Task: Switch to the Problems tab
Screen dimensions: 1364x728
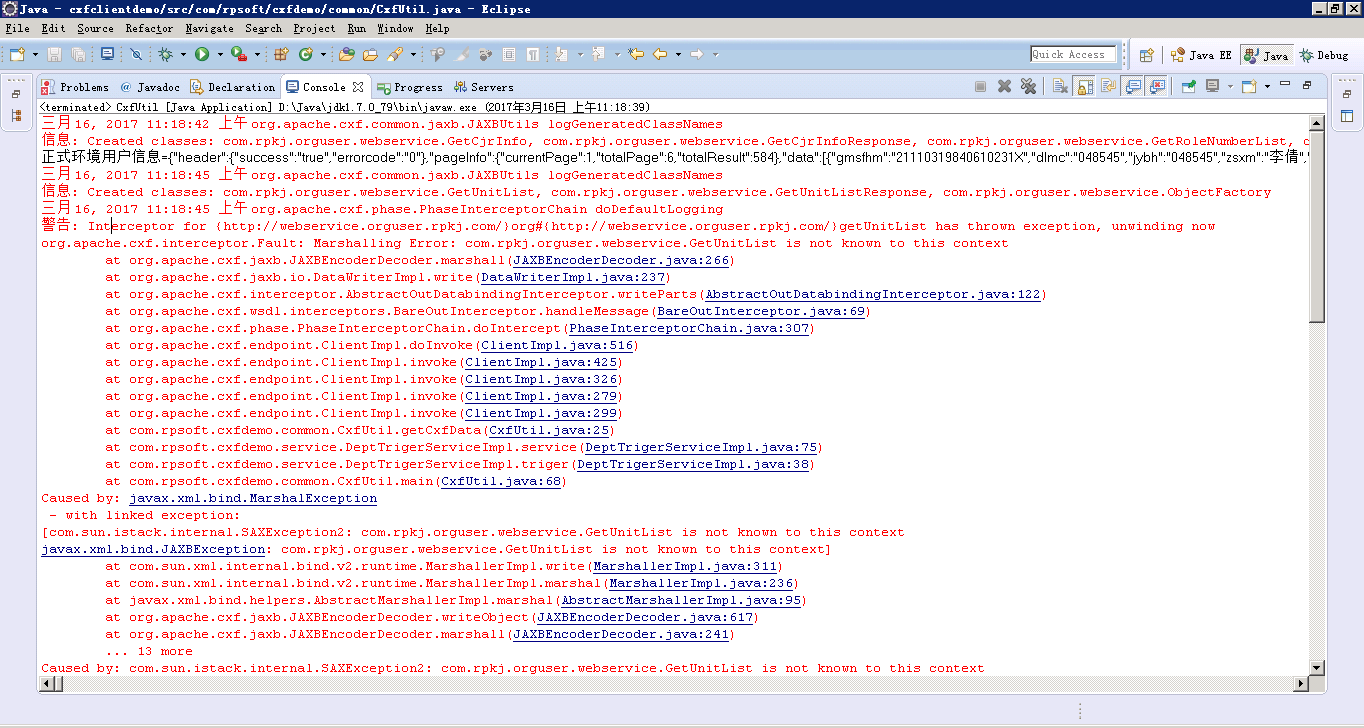Action: (x=75, y=87)
